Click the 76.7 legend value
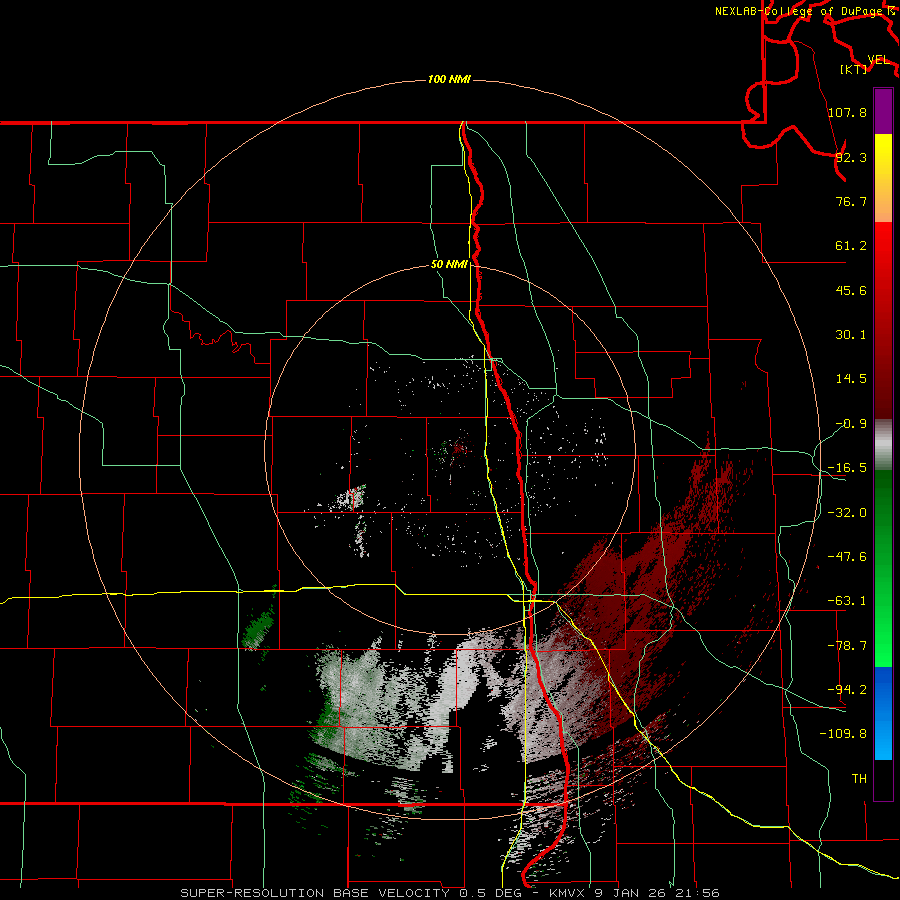Screen dimensions: 900x900 (851, 201)
